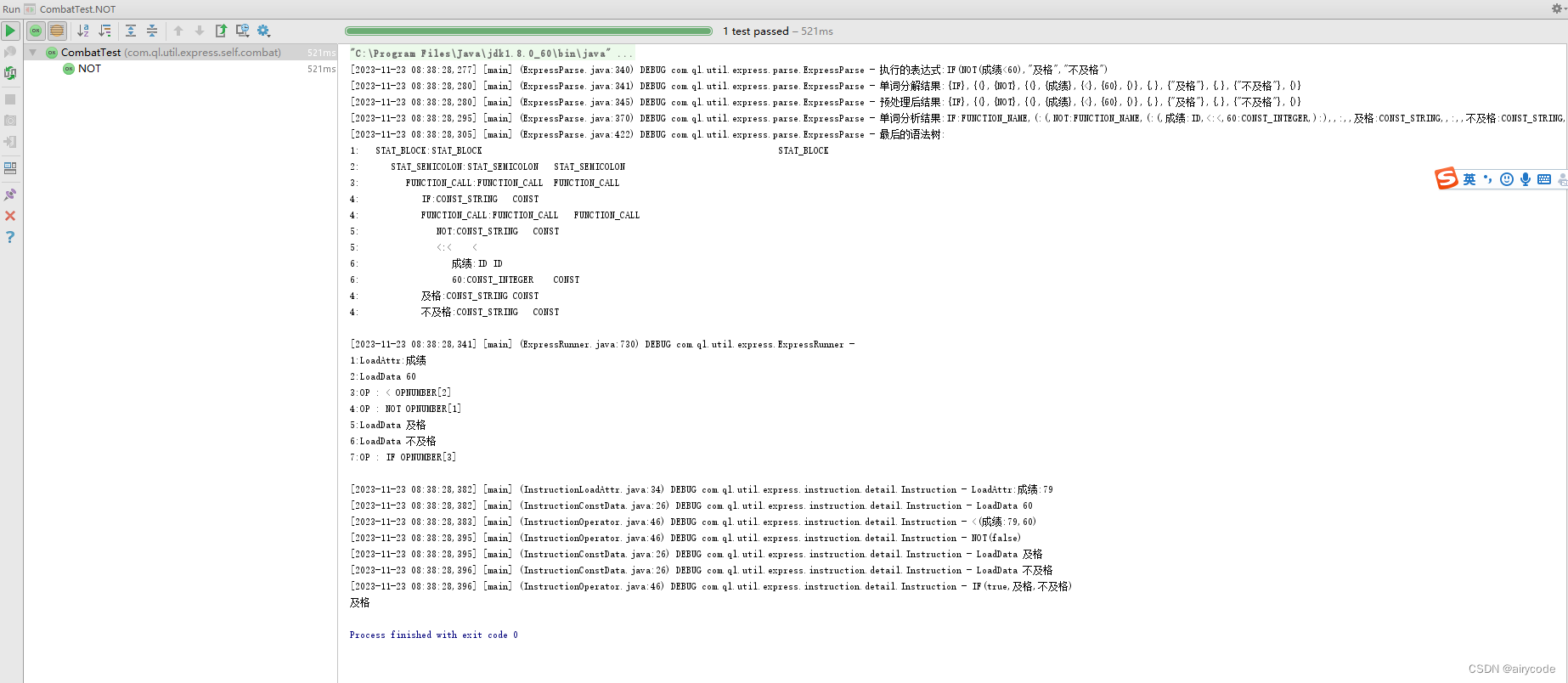Toggle Show Passed tests filter
This screenshot has height=683, width=1568.
(36, 31)
